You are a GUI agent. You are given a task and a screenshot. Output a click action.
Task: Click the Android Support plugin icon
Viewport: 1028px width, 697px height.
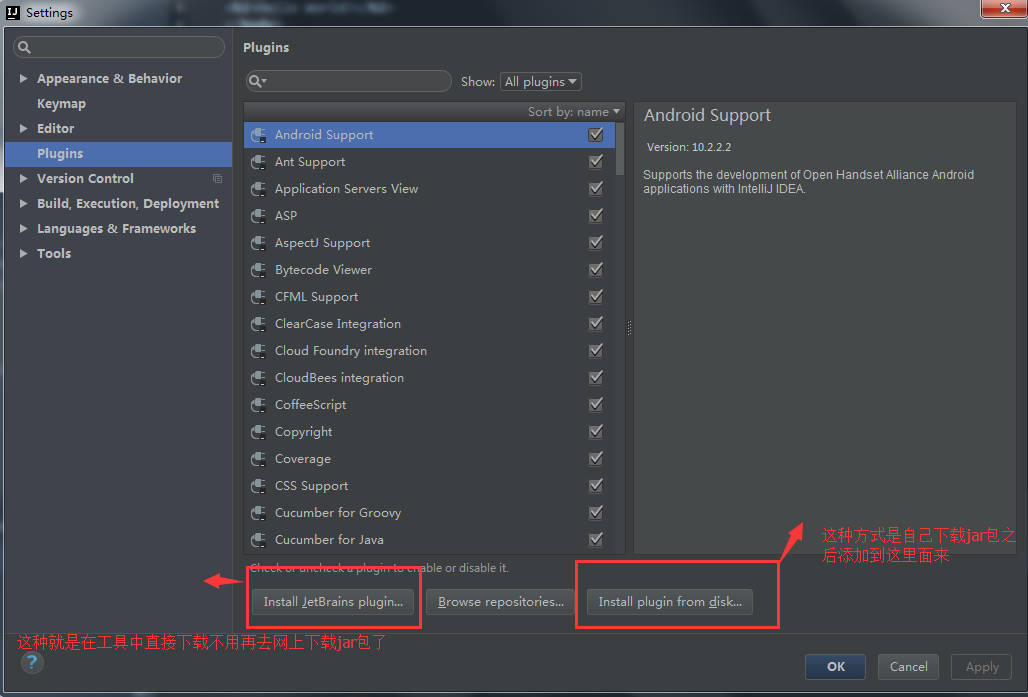[258, 135]
